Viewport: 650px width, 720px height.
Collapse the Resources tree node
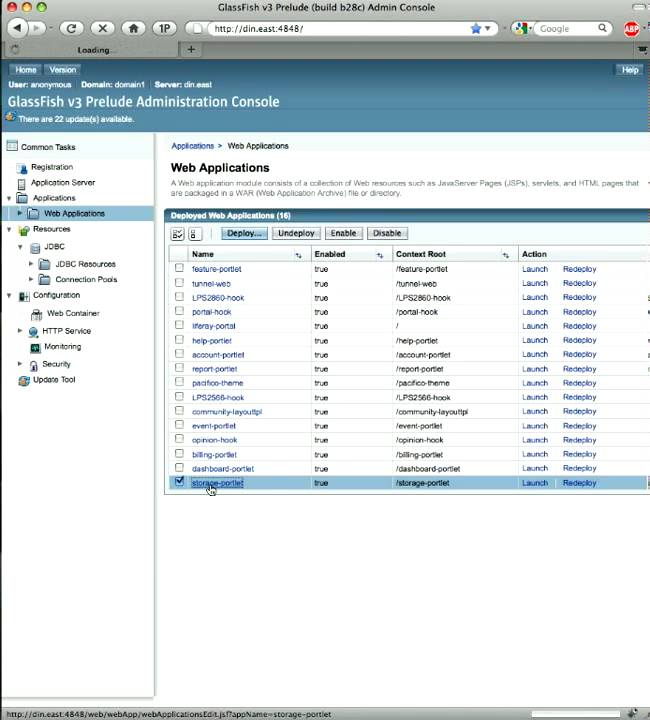click(x=9, y=229)
